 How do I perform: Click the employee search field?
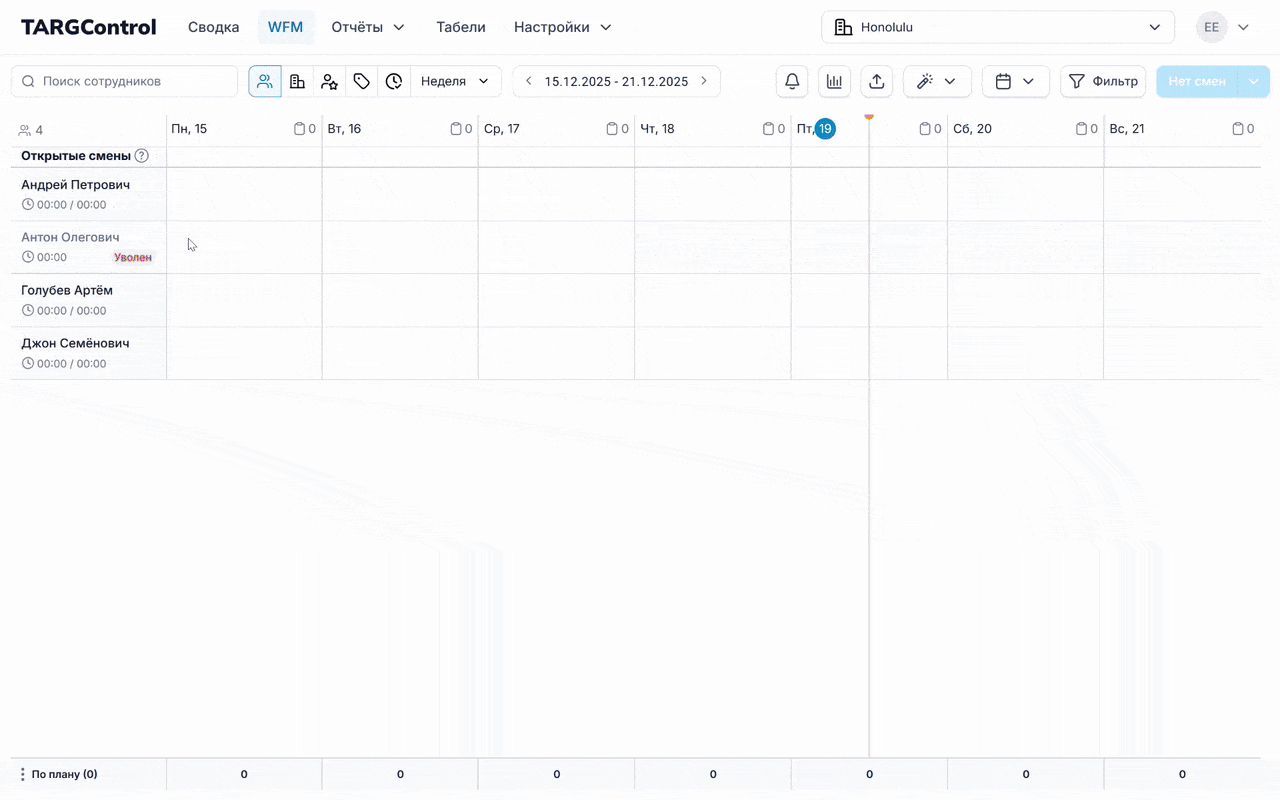(125, 81)
